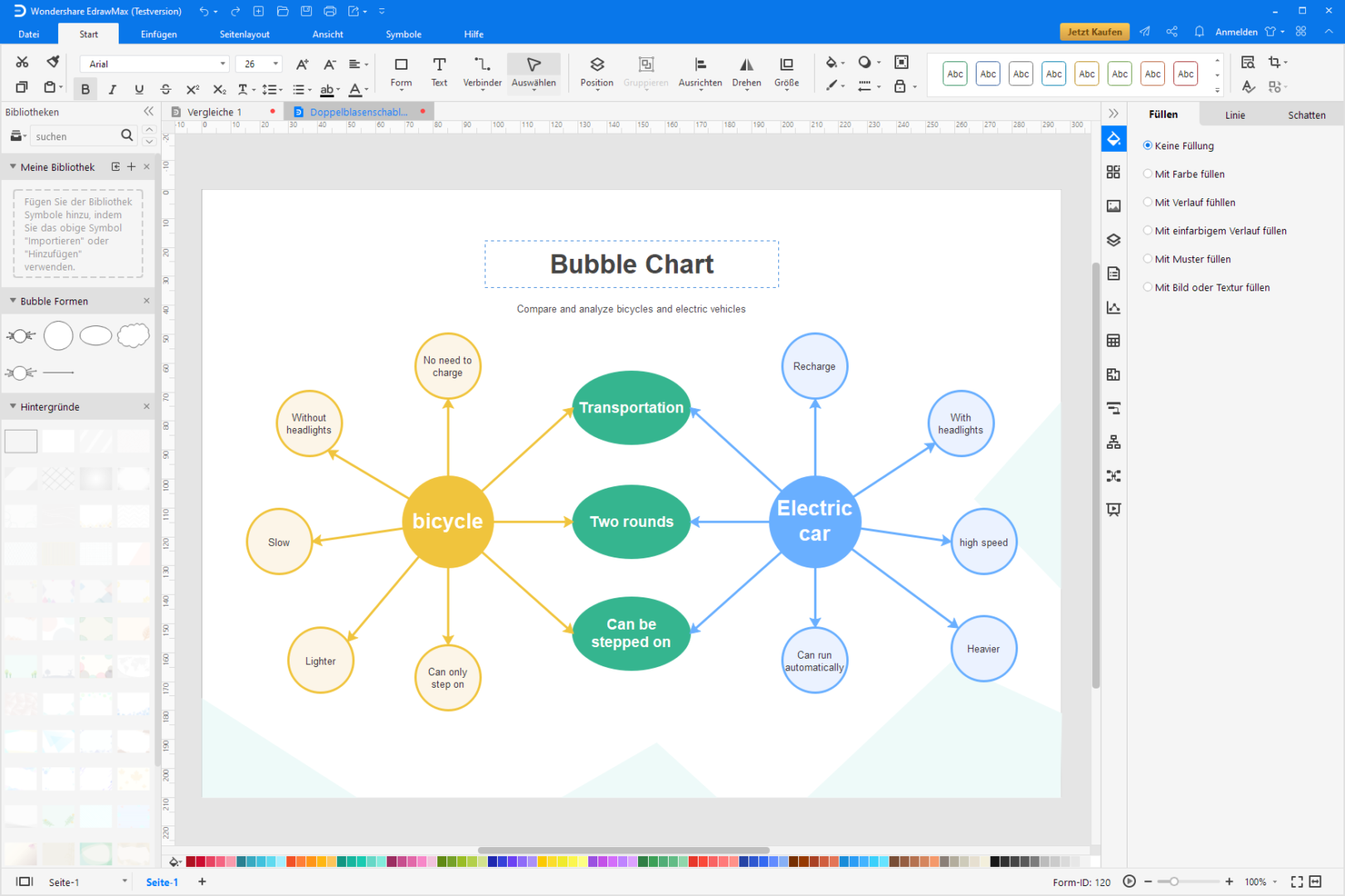1345x896 pixels.
Task: Click the library search field
Action: point(75,136)
